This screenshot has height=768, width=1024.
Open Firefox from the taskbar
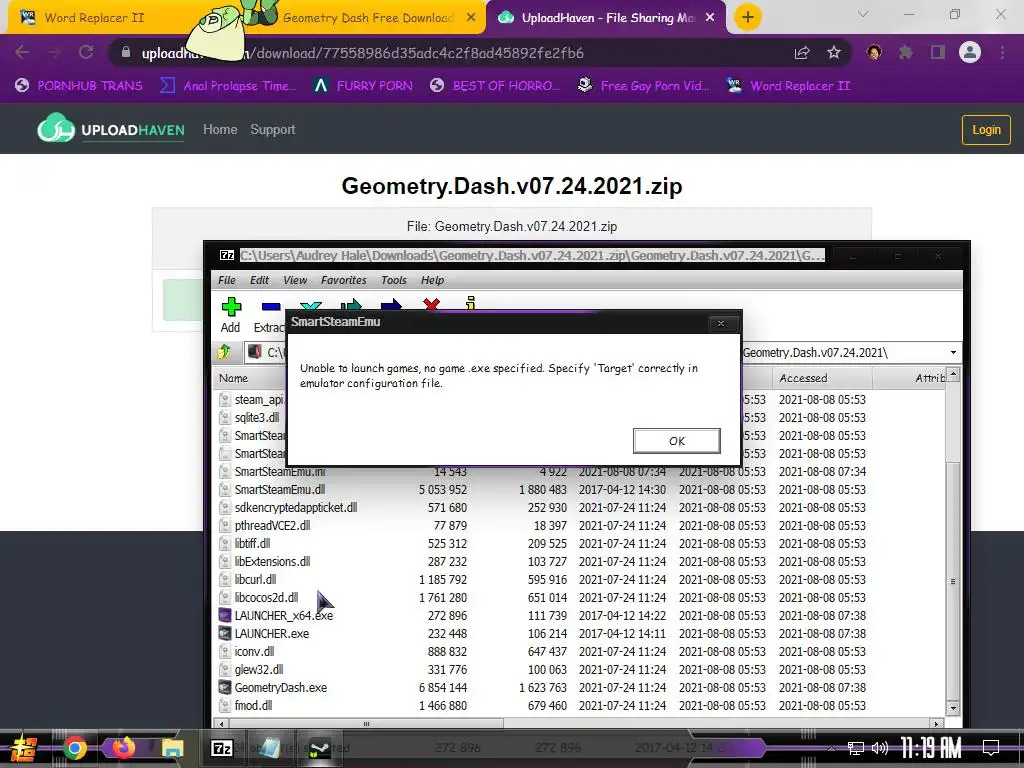click(x=123, y=748)
